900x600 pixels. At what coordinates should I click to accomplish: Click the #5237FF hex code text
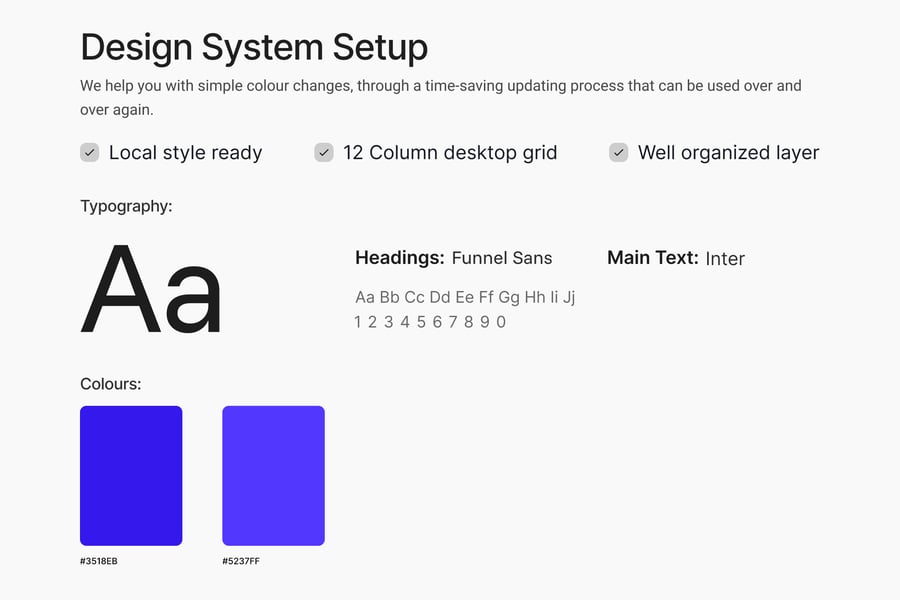click(241, 561)
